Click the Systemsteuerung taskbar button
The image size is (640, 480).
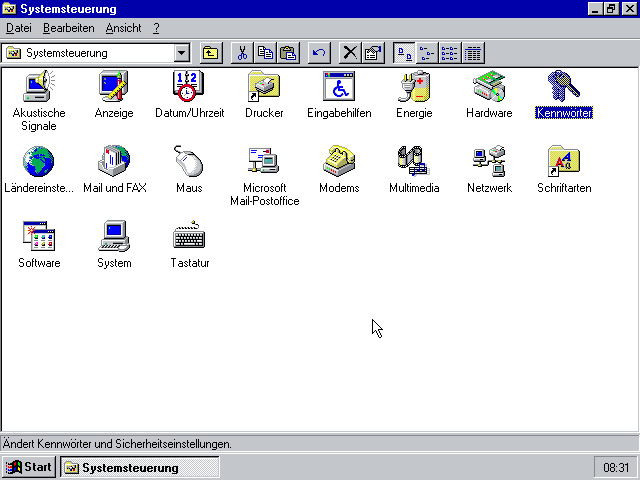140,467
